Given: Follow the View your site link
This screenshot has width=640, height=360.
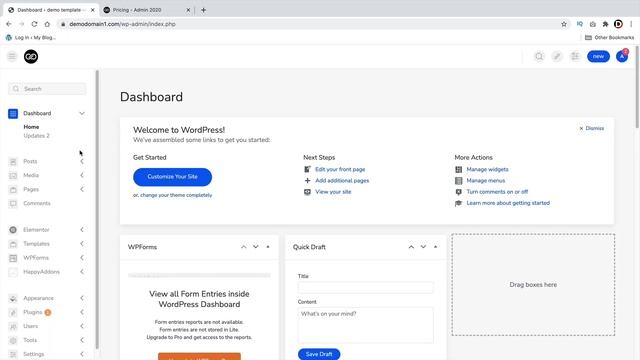Looking at the screenshot, I should pos(333,192).
